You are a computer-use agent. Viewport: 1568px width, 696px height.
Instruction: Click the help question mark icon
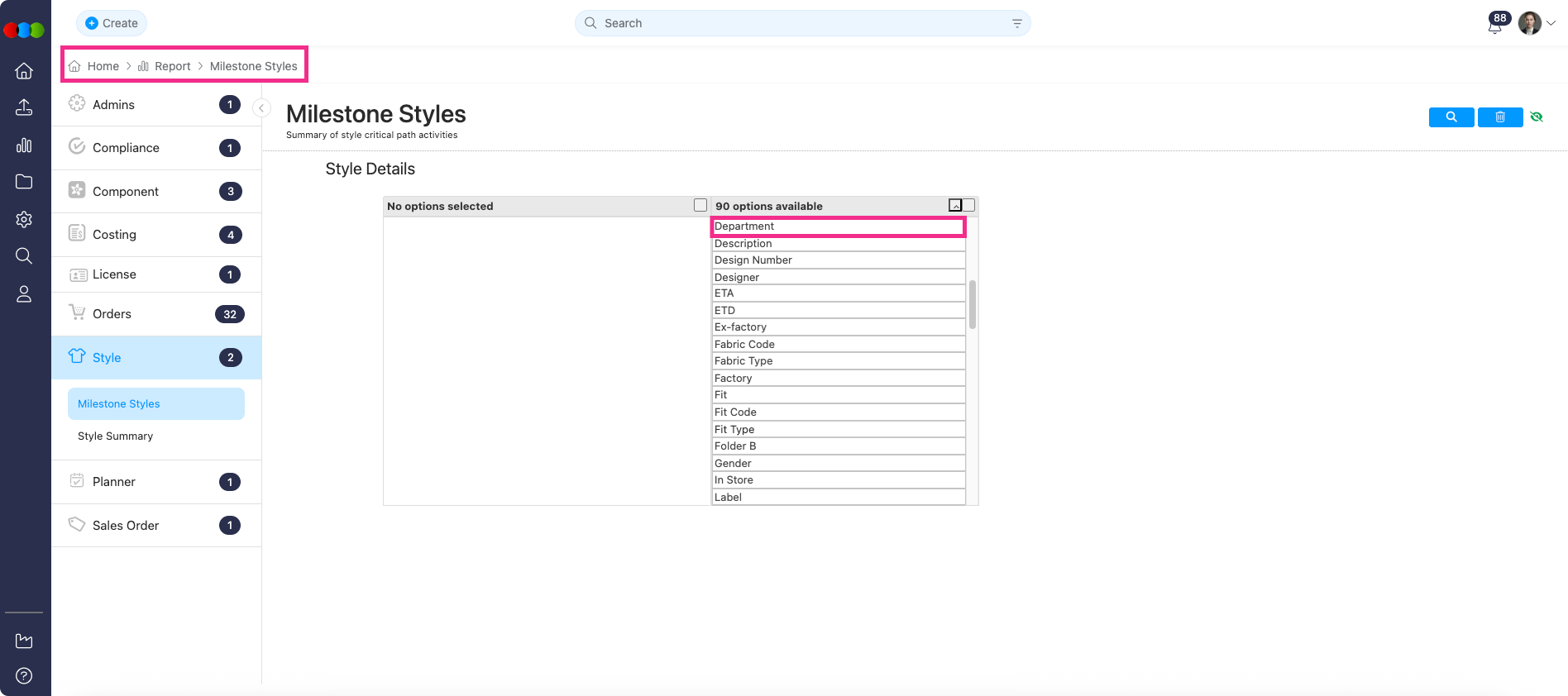tap(24, 675)
